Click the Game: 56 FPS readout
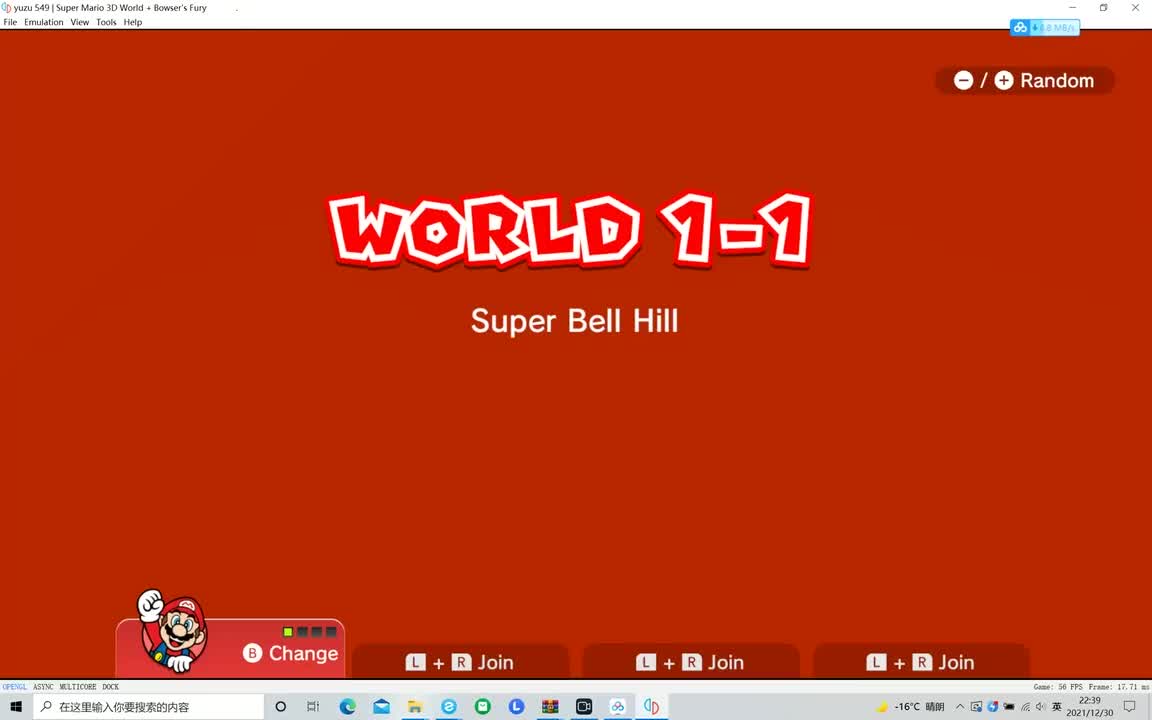Screen dimensions: 1152x720 [x=1058, y=687]
